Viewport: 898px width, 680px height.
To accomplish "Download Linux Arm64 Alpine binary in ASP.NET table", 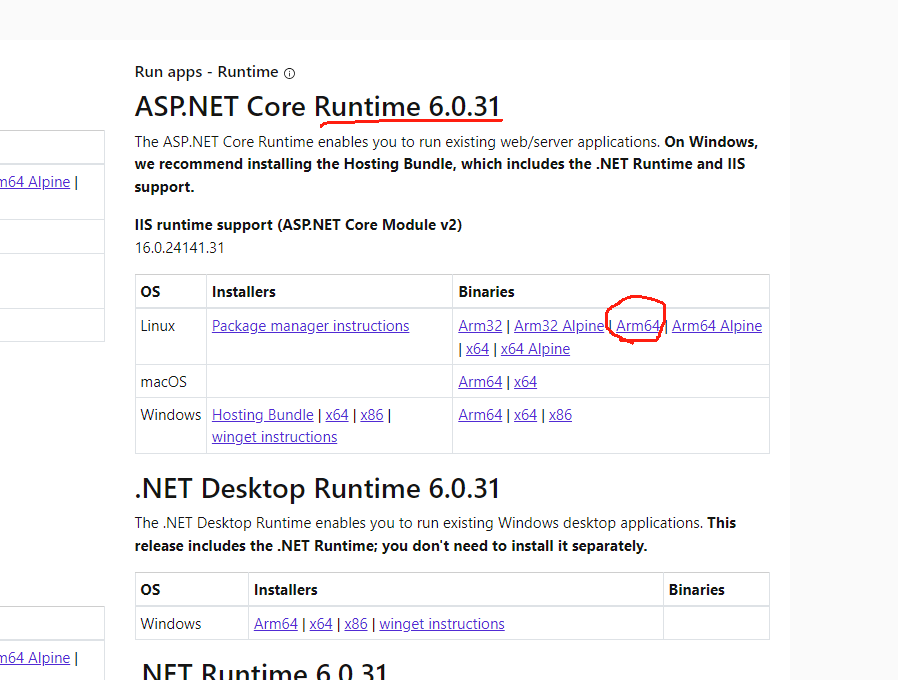I will [x=717, y=326].
